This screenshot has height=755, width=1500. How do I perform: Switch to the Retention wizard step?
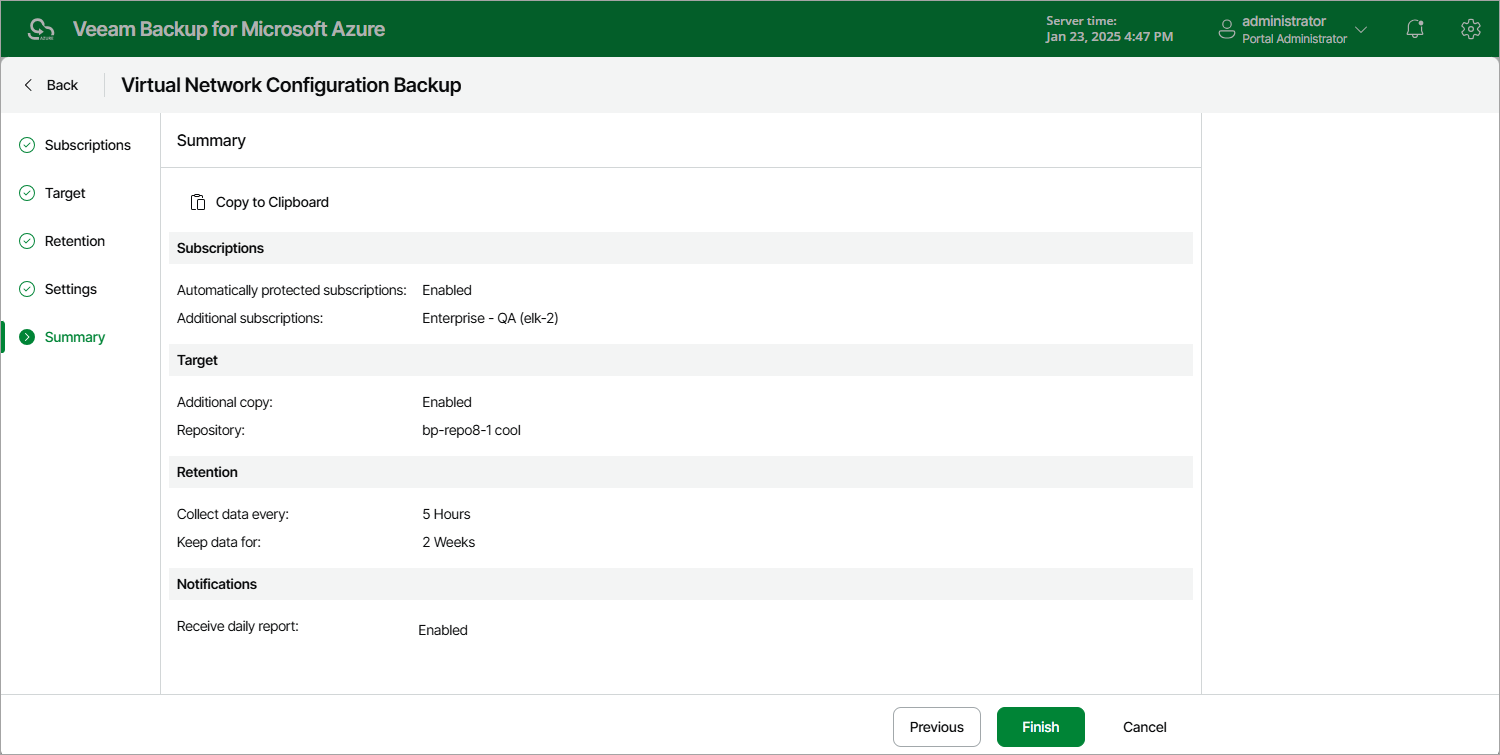pos(75,241)
